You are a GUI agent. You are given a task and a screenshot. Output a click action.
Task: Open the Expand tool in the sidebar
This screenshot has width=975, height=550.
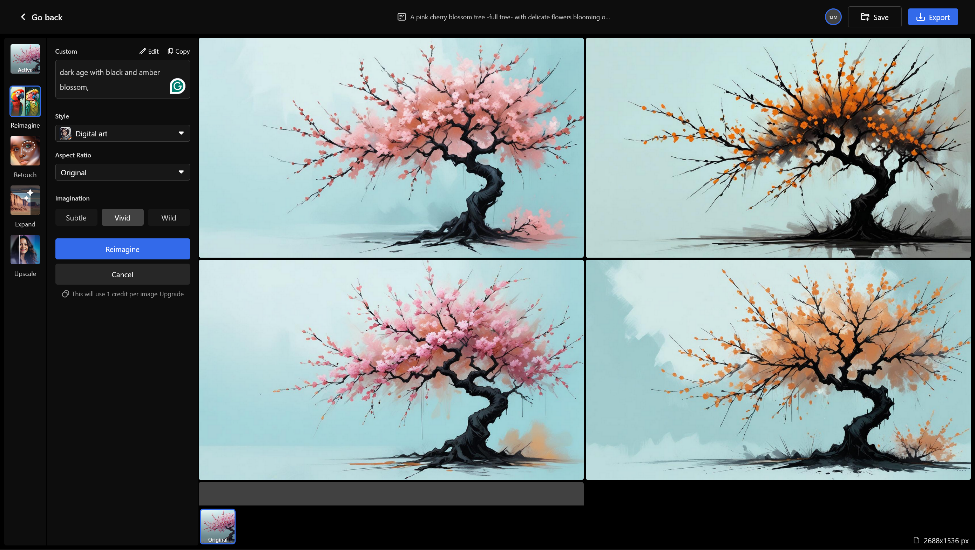(24, 200)
